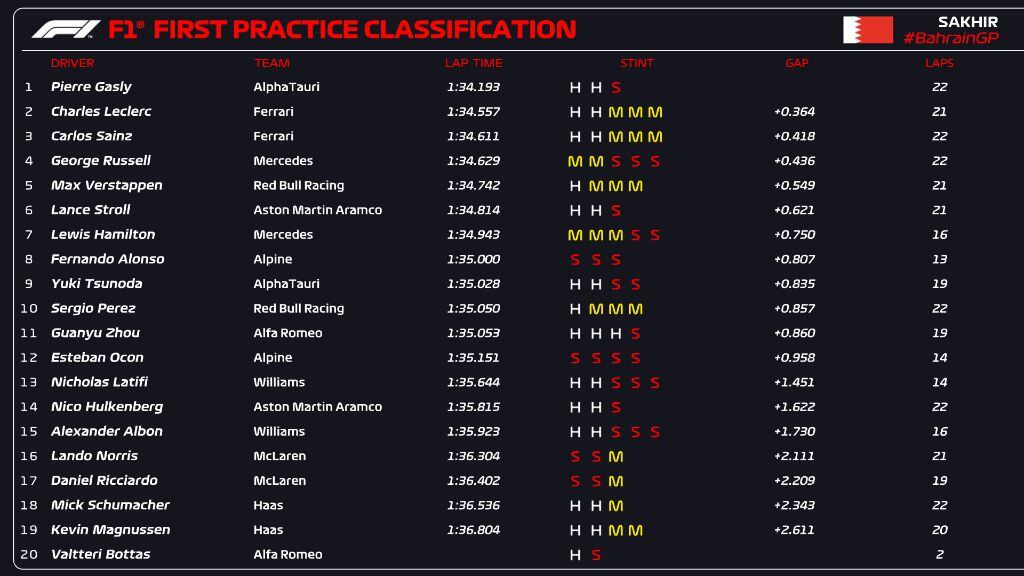
Task: Select the soft tyre icon in Bottas's row
Action: click(596, 555)
